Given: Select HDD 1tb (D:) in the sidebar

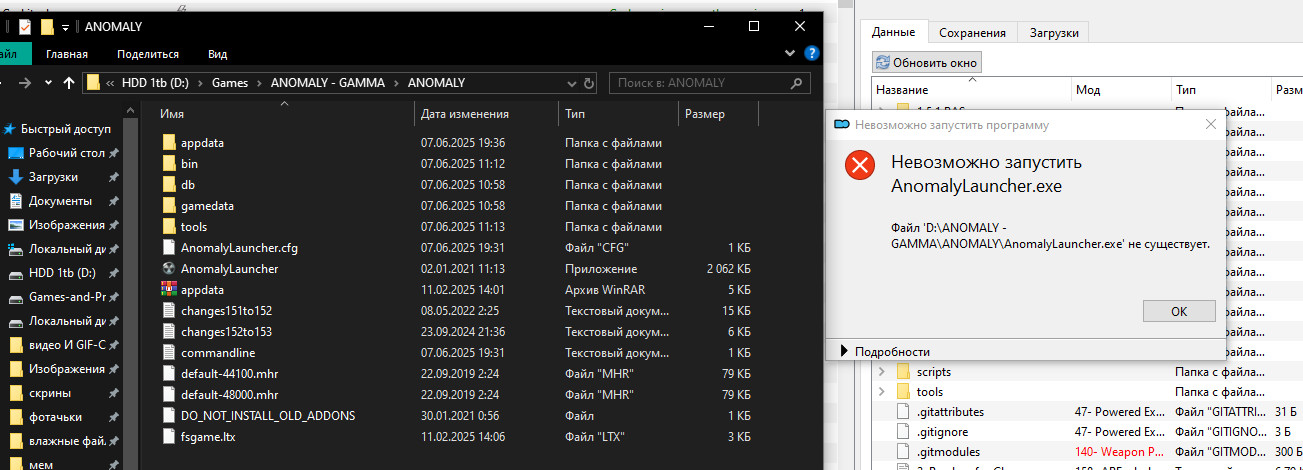Looking at the screenshot, I should click(x=62, y=273).
